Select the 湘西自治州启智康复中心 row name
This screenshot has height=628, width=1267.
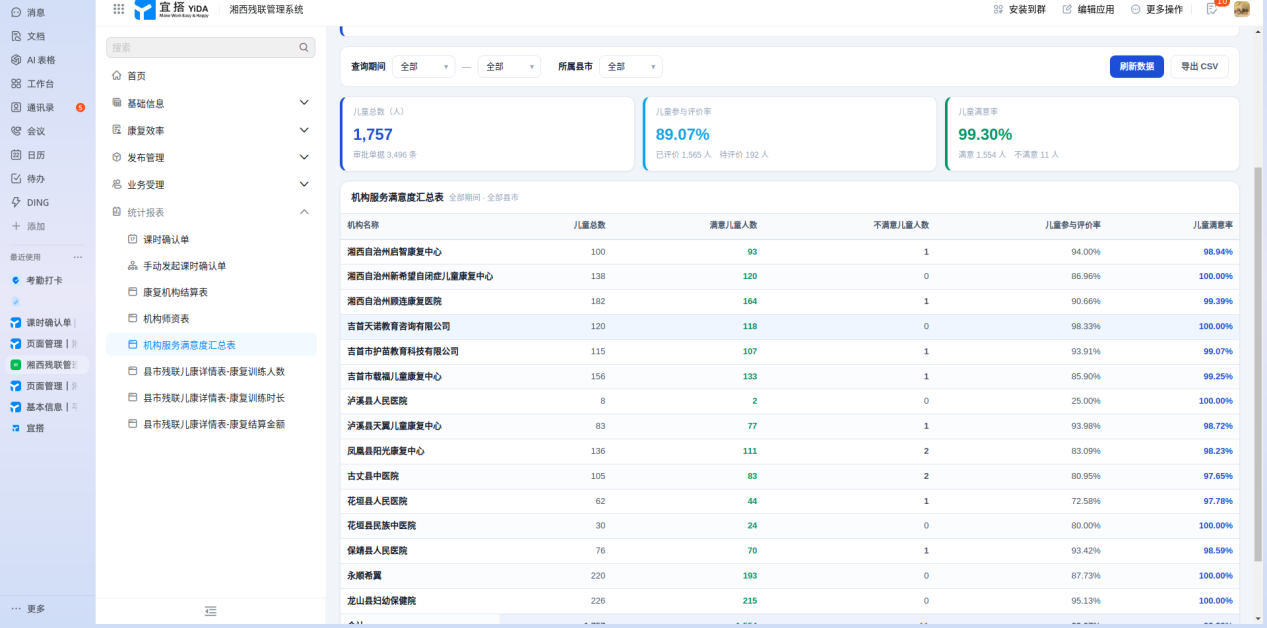click(x=394, y=251)
